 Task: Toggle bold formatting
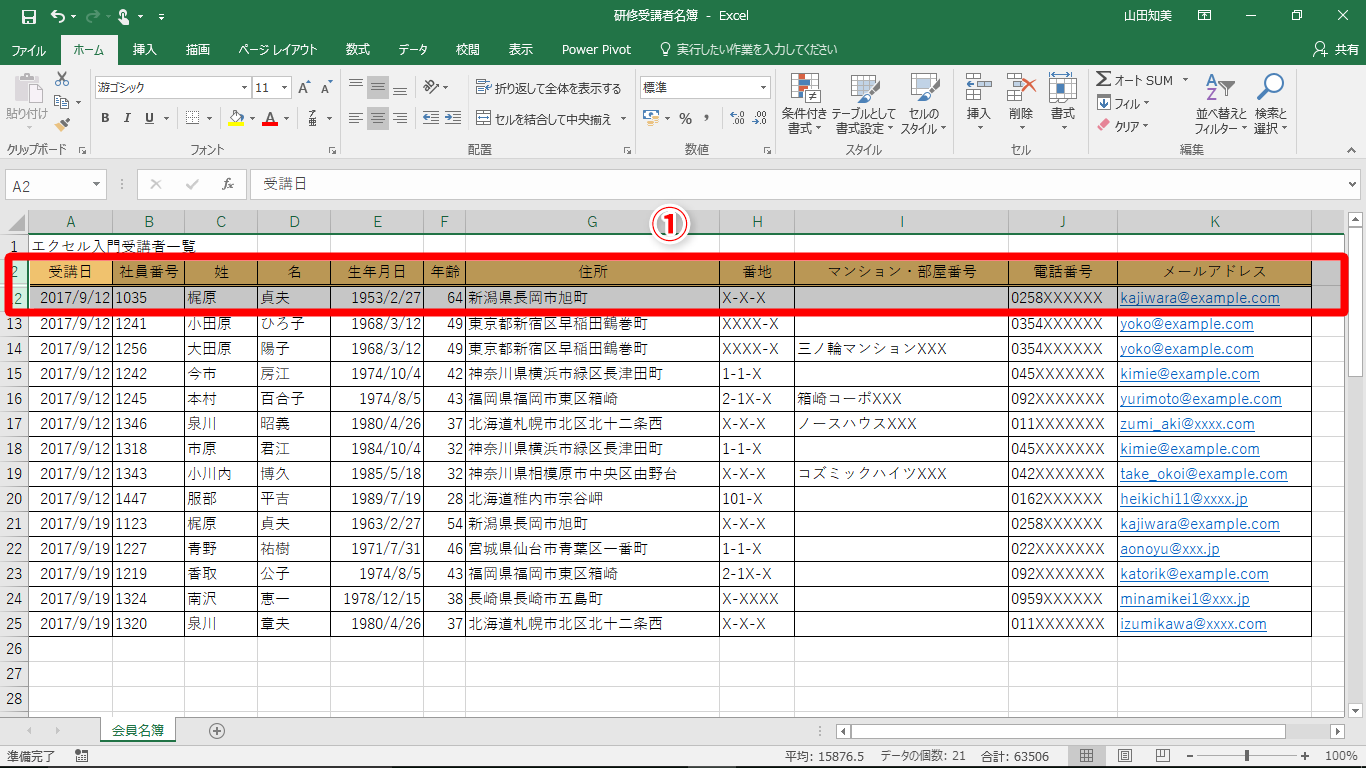tap(105, 118)
